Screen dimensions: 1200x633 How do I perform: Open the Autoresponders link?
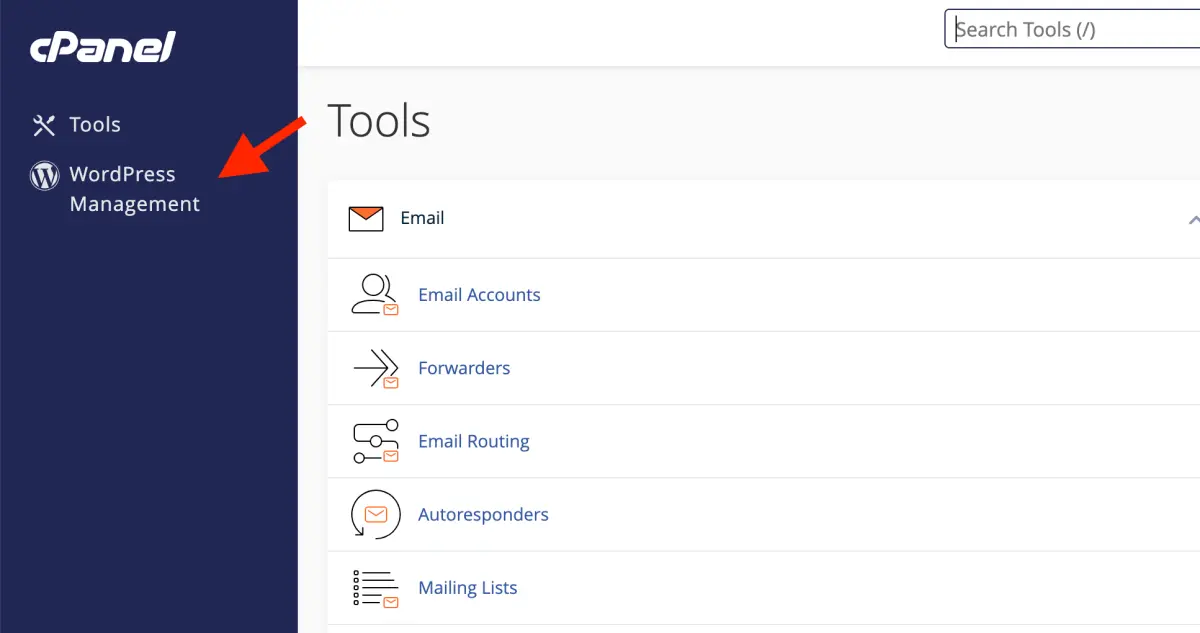(x=483, y=514)
